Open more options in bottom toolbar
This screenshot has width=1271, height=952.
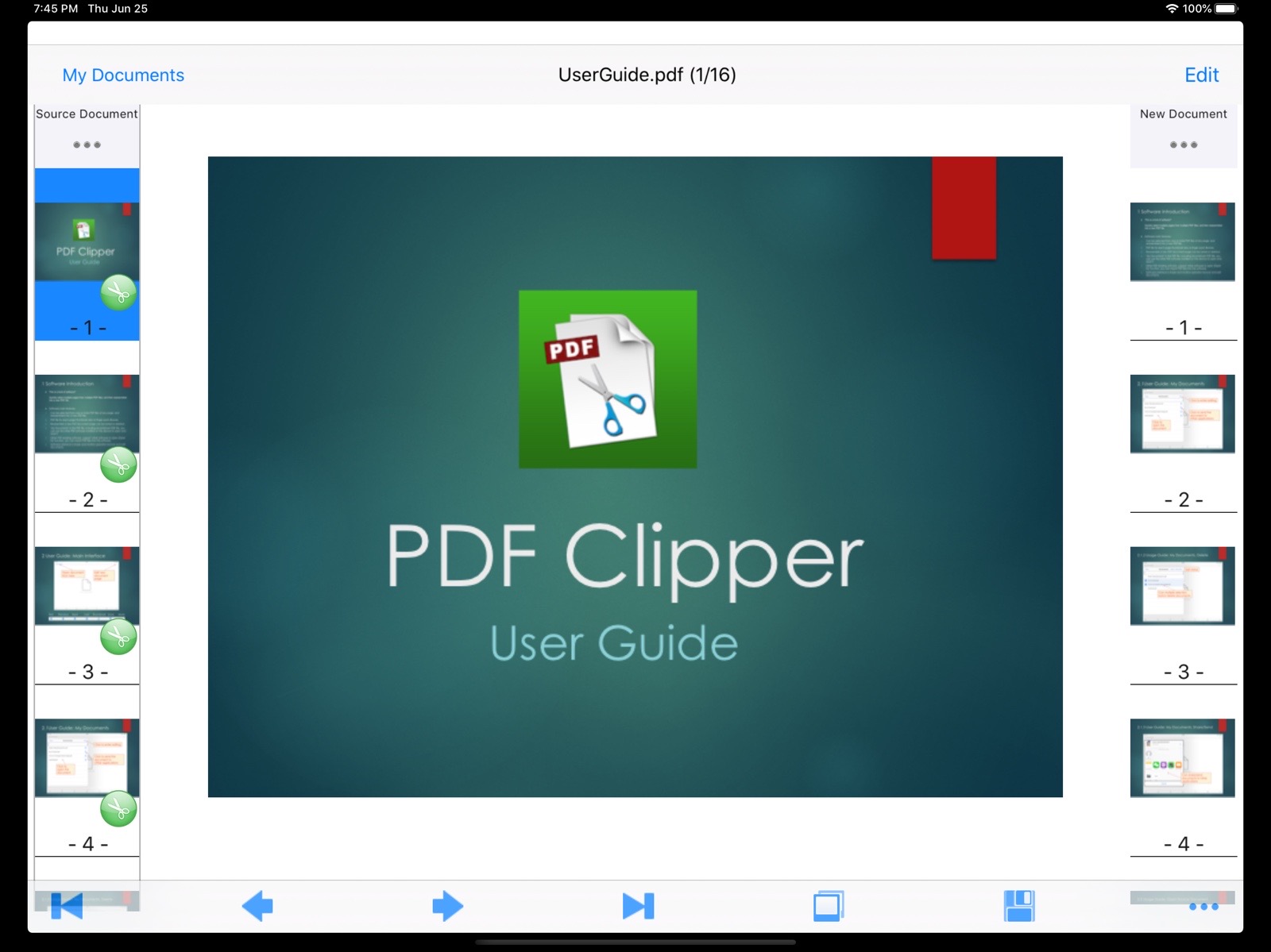click(x=1203, y=907)
